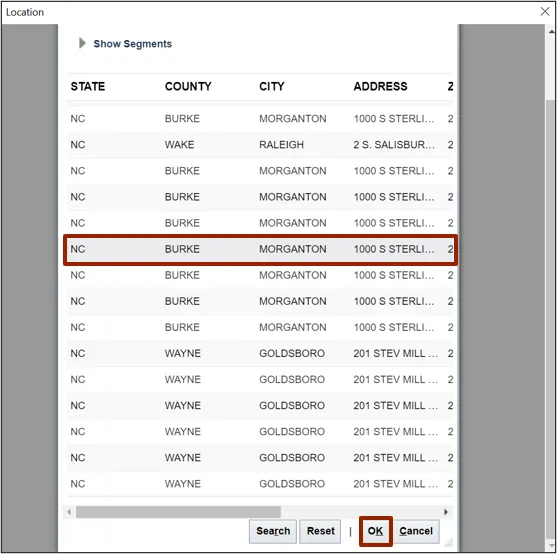Select the highlighted BURKE MORGANTON row

pos(260,249)
